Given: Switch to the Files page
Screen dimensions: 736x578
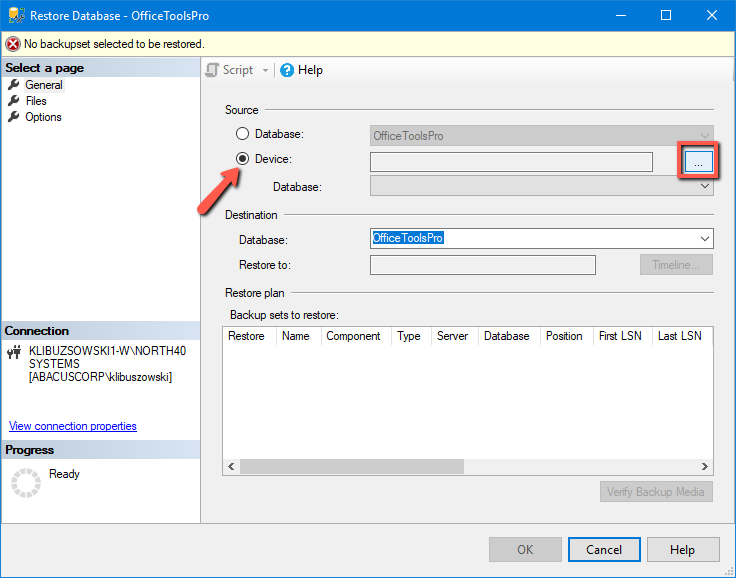Looking at the screenshot, I should point(36,101).
